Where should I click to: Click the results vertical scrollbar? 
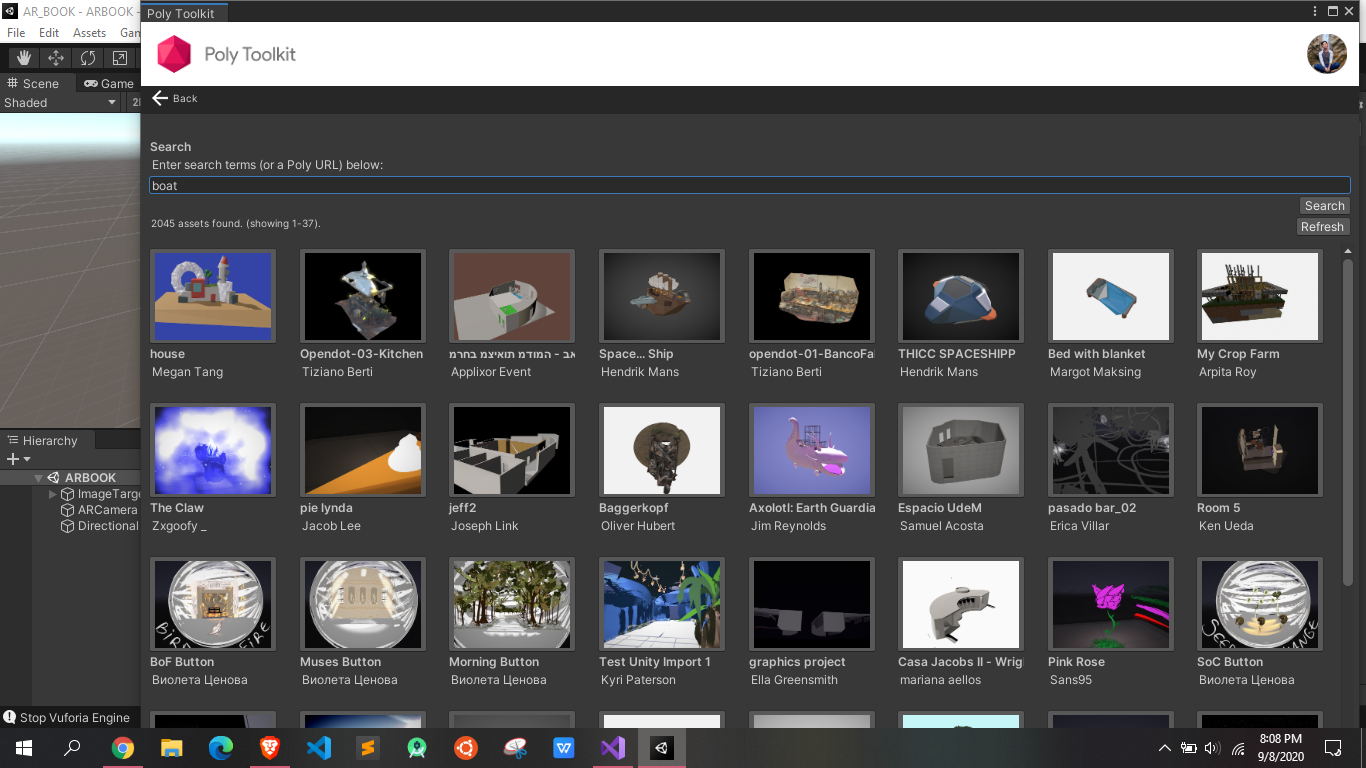click(x=1347, y=424)
